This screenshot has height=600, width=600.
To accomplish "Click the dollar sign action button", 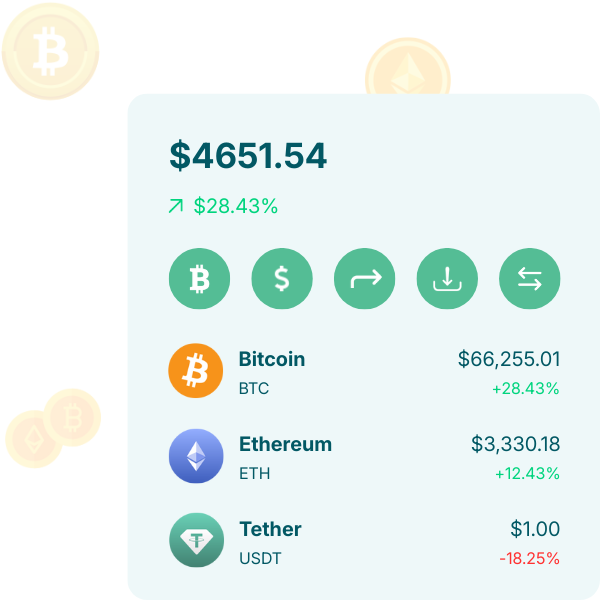I will click(x=282, y=278).
